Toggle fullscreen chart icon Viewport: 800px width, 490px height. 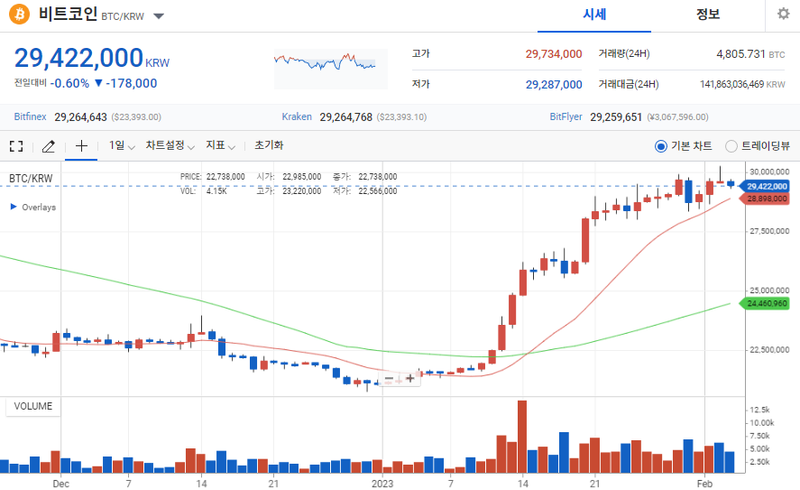[16, 146]
